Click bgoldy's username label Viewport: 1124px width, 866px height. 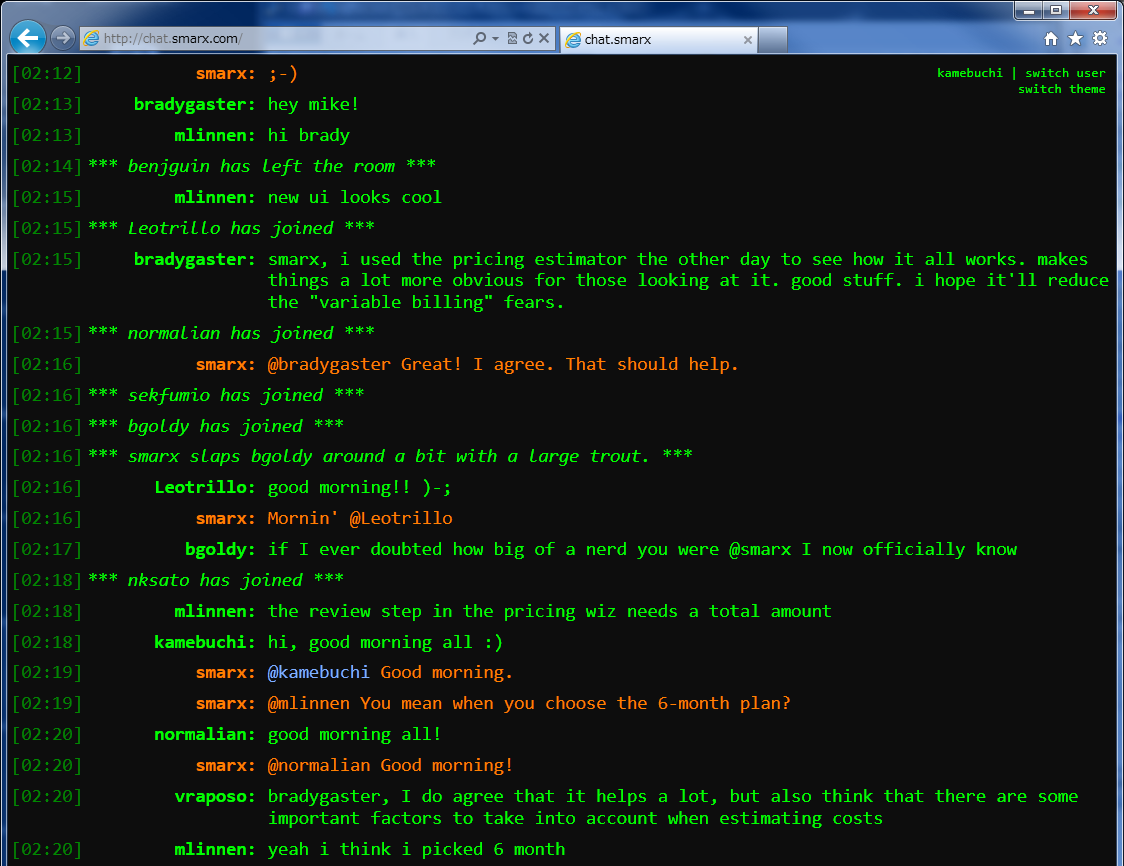220,549
